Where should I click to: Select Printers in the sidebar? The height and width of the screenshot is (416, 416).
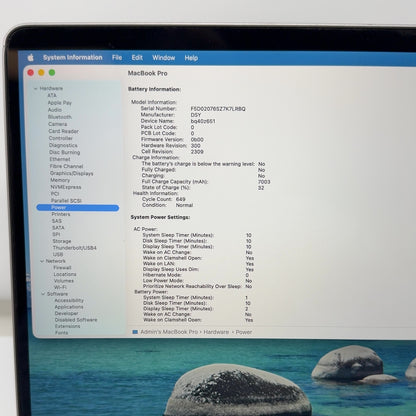click(61, 214)
